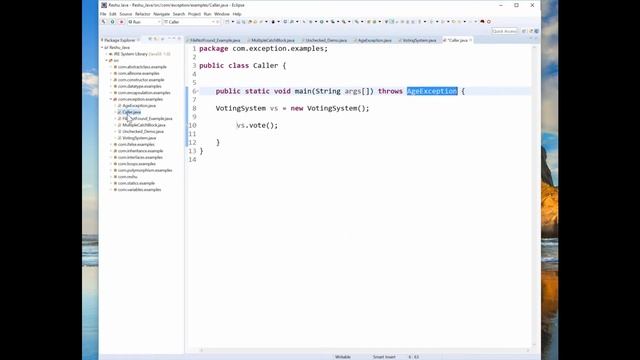640x360 pixels.
Task: Select com.abstractclass.example package
Action: [x=142, y=67]
